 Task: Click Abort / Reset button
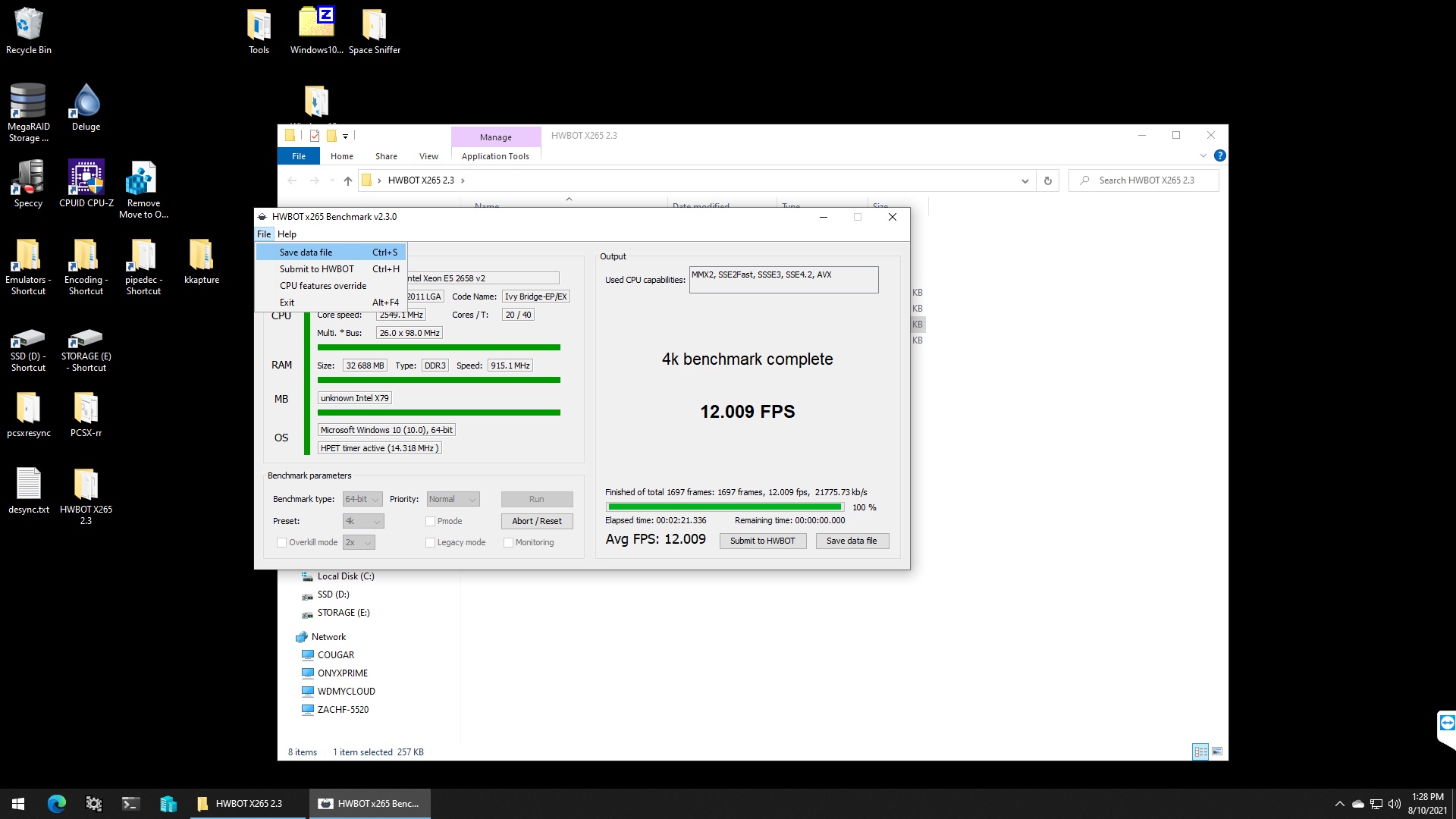point(537,521)
